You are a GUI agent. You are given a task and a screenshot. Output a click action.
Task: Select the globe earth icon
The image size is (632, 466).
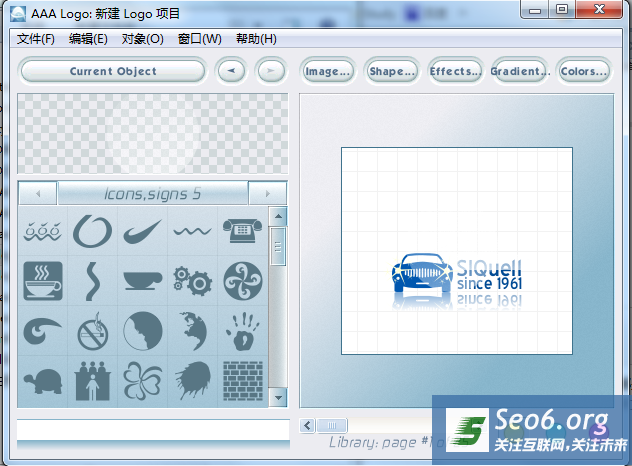point(193,331)
